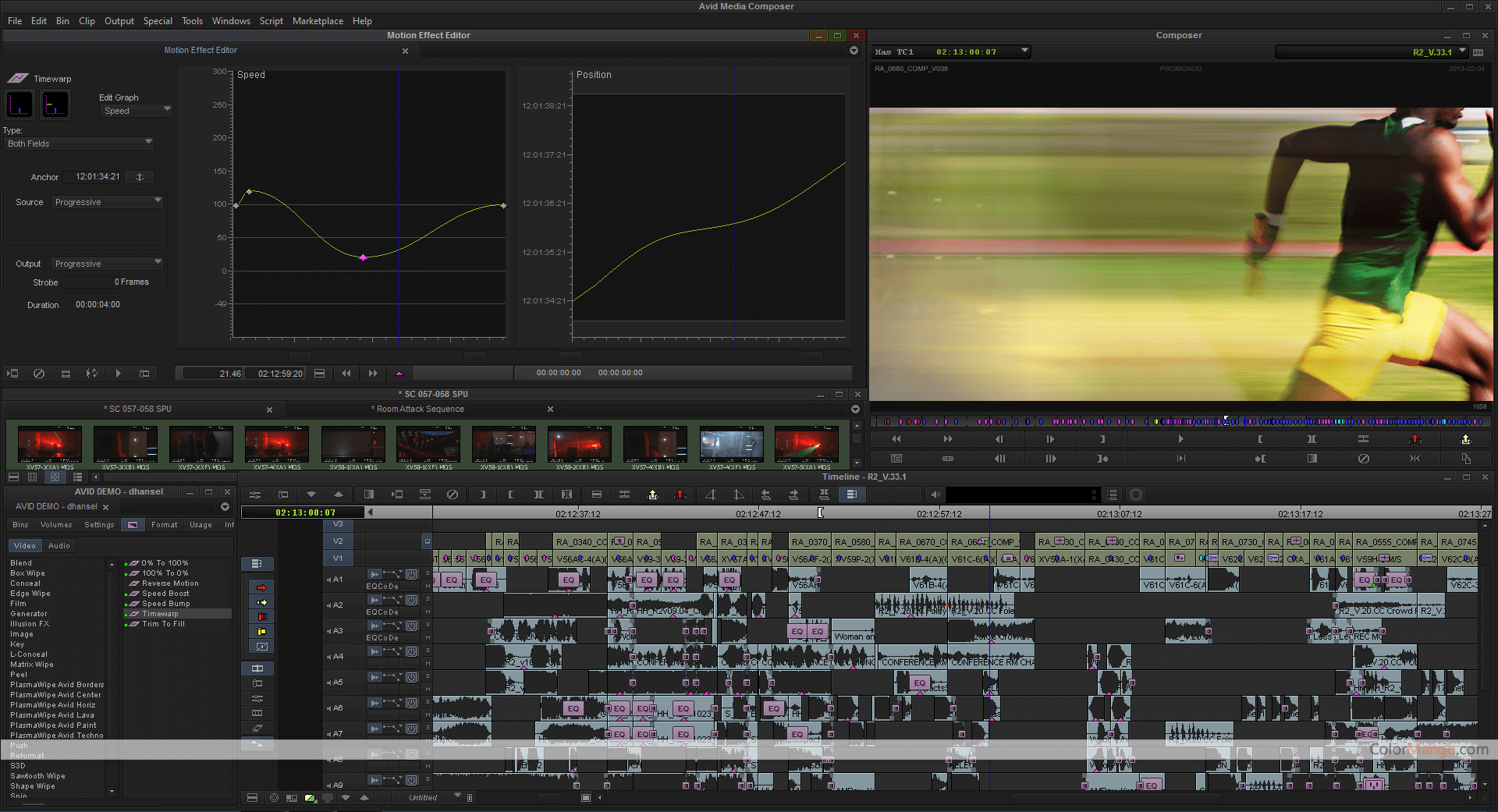
Task: Select the Speed Boost effect
Action: 165,594
